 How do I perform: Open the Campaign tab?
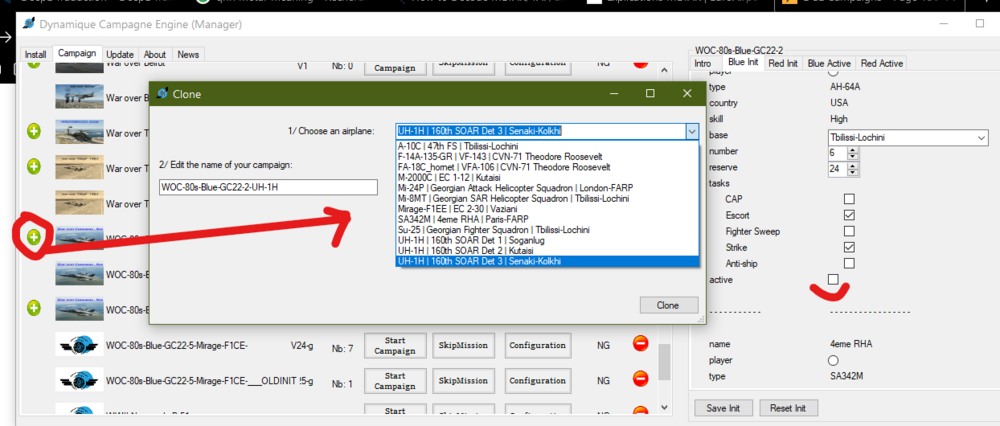(x=77, y=54)
